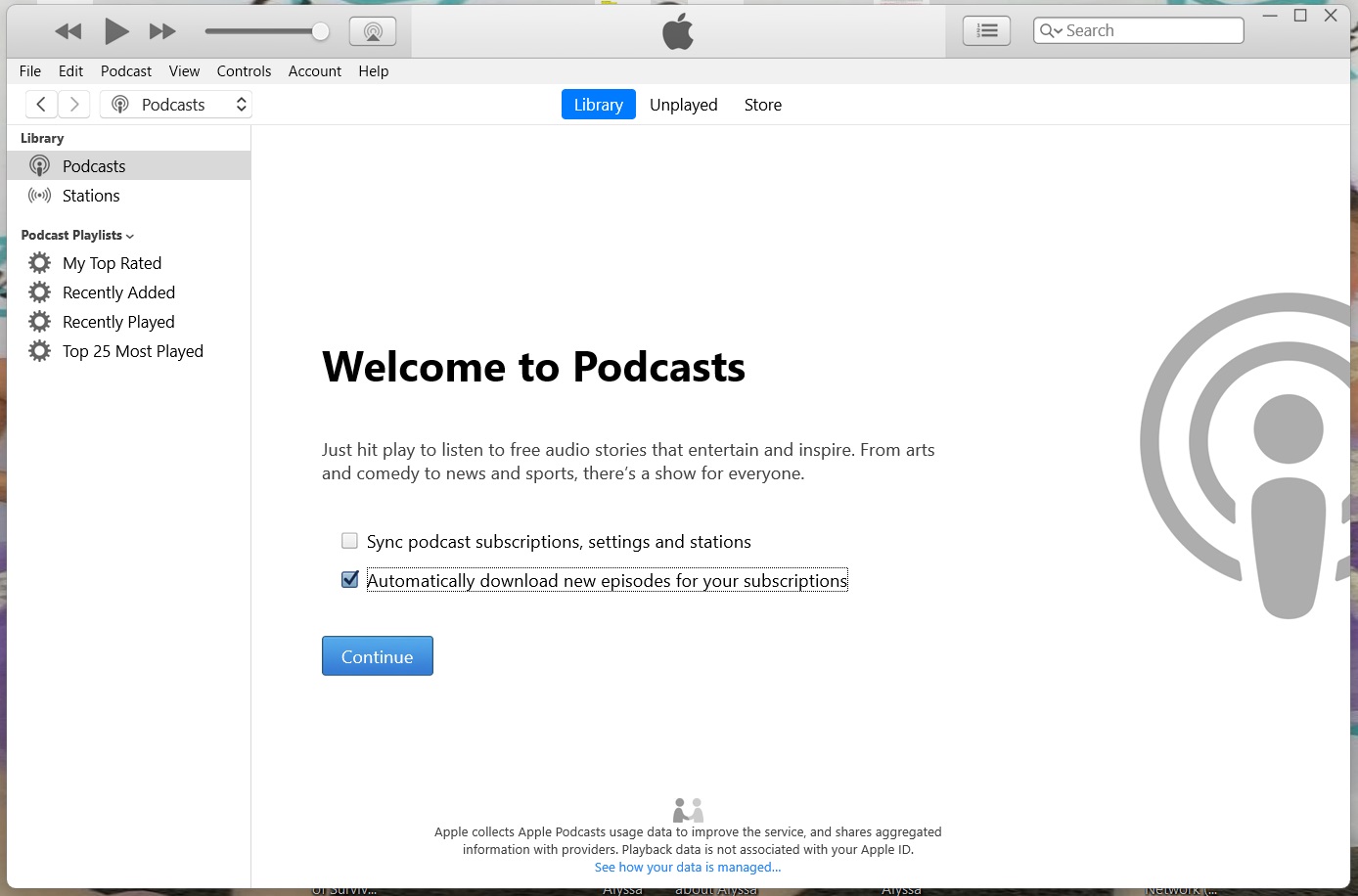Click the blue Continue button
1358x896 pixels.
378,656
